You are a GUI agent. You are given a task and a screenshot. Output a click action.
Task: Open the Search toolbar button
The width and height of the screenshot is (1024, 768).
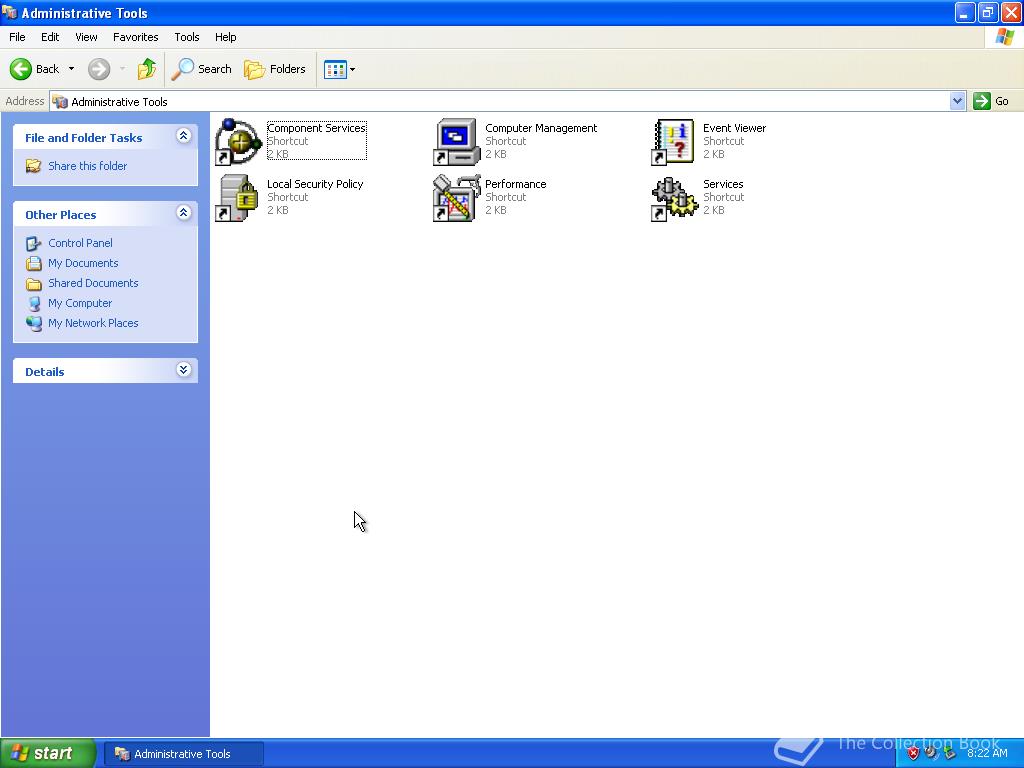coord(202,69)
